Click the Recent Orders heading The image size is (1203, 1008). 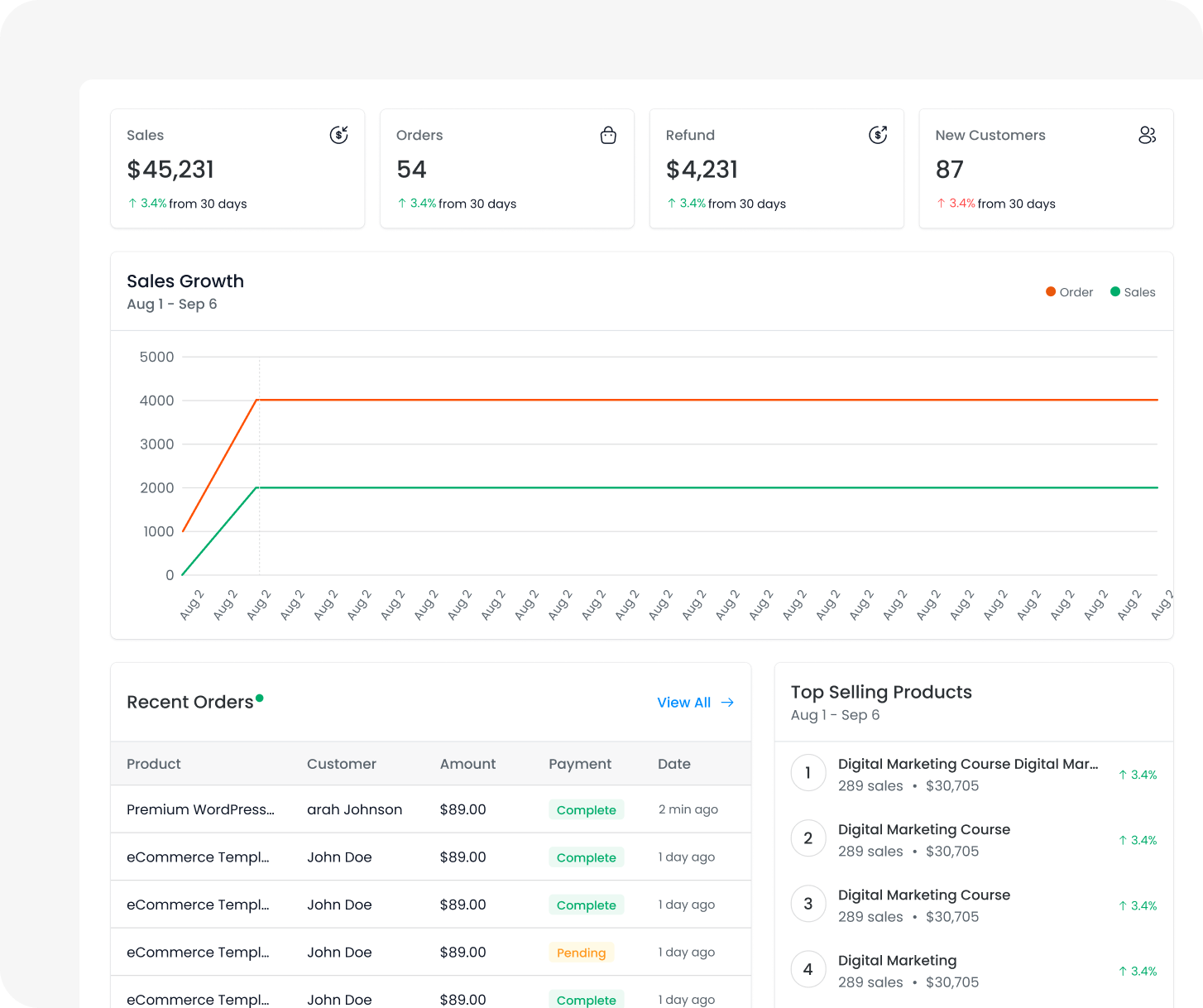pyautogui.click(x=190, y=702)
